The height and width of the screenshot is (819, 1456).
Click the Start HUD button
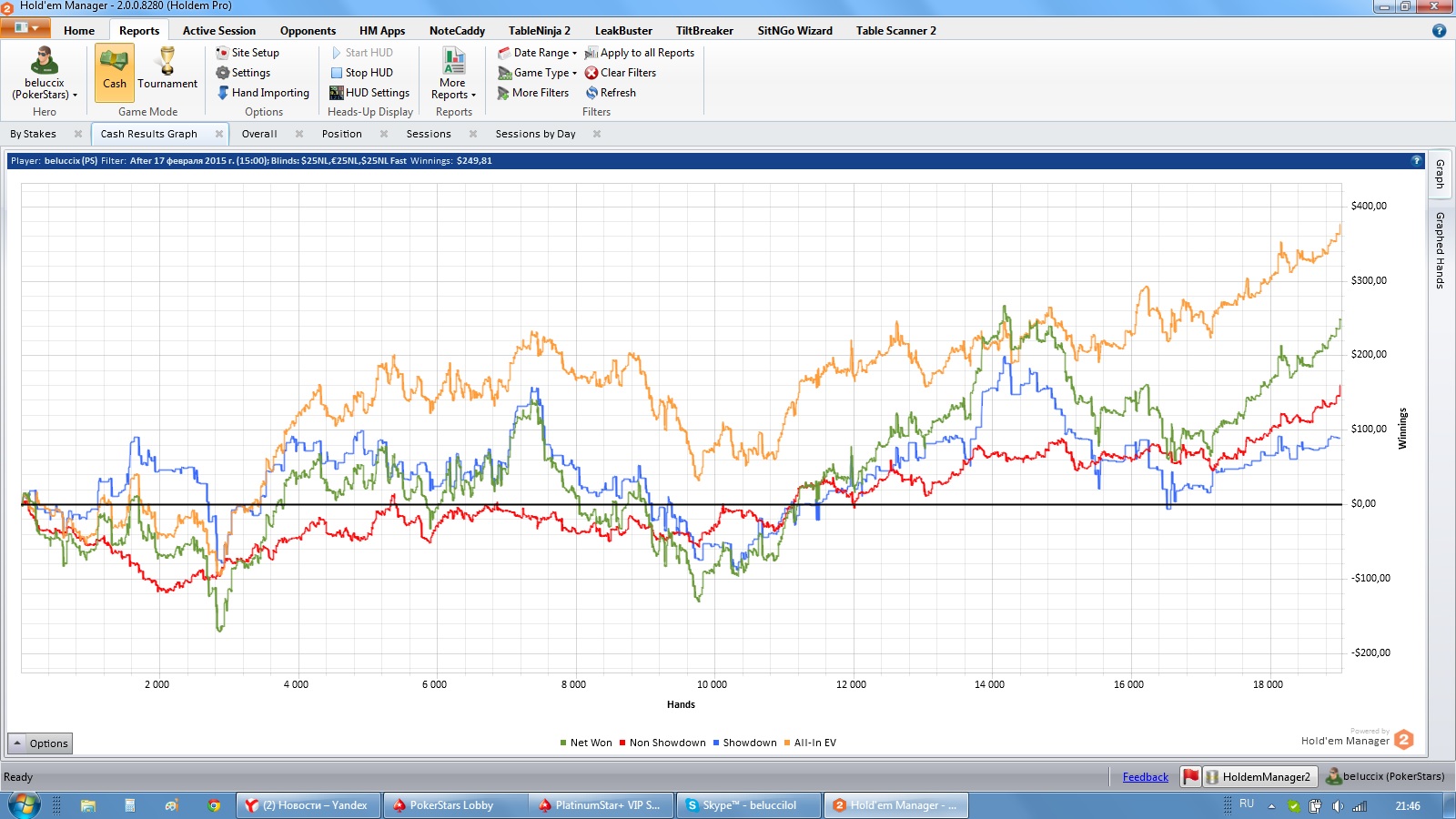[x=361, y=53]
